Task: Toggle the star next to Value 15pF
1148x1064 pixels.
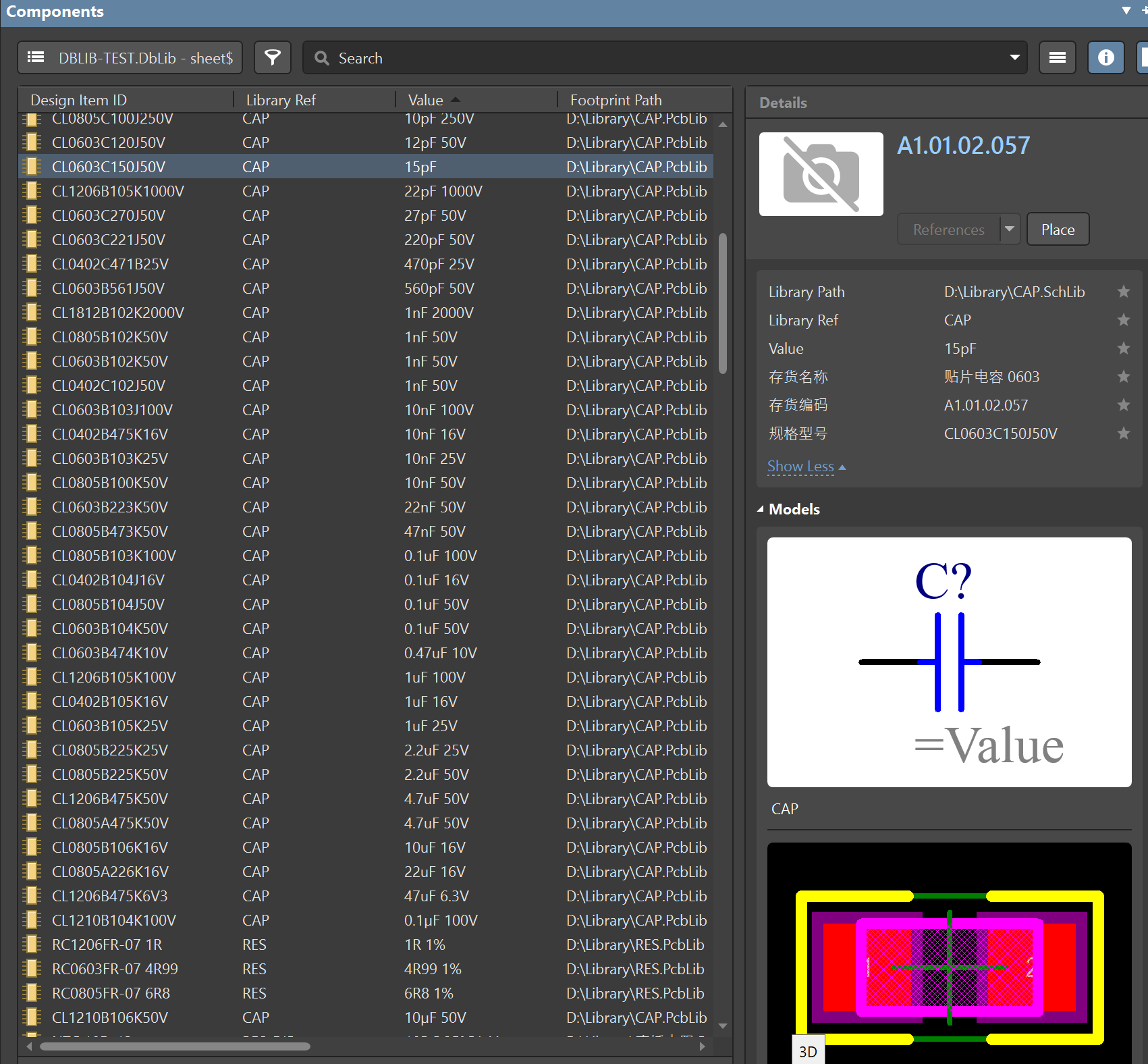Action: point(1123,348)
